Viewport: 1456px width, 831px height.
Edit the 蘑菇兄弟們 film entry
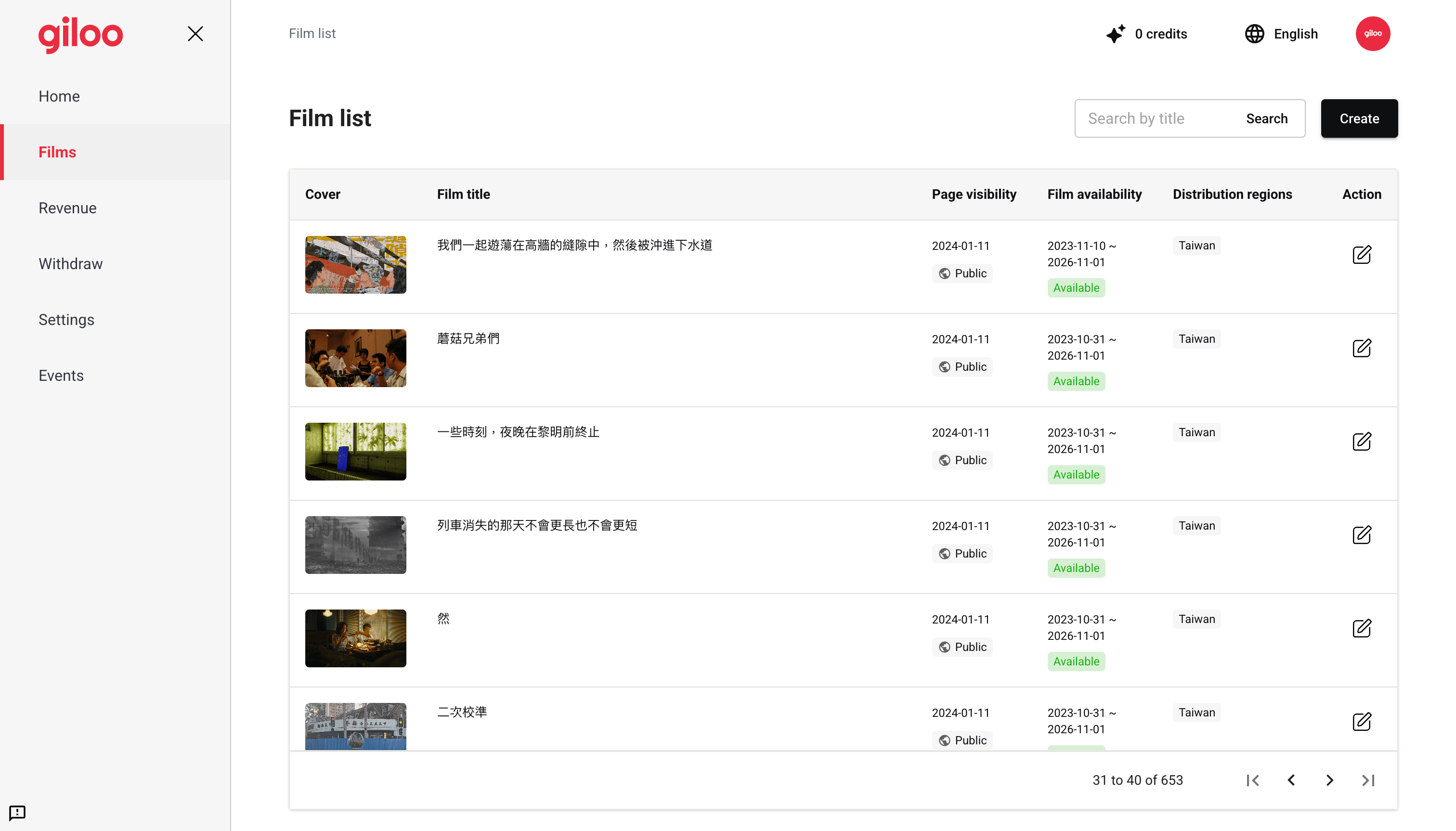1361,348
